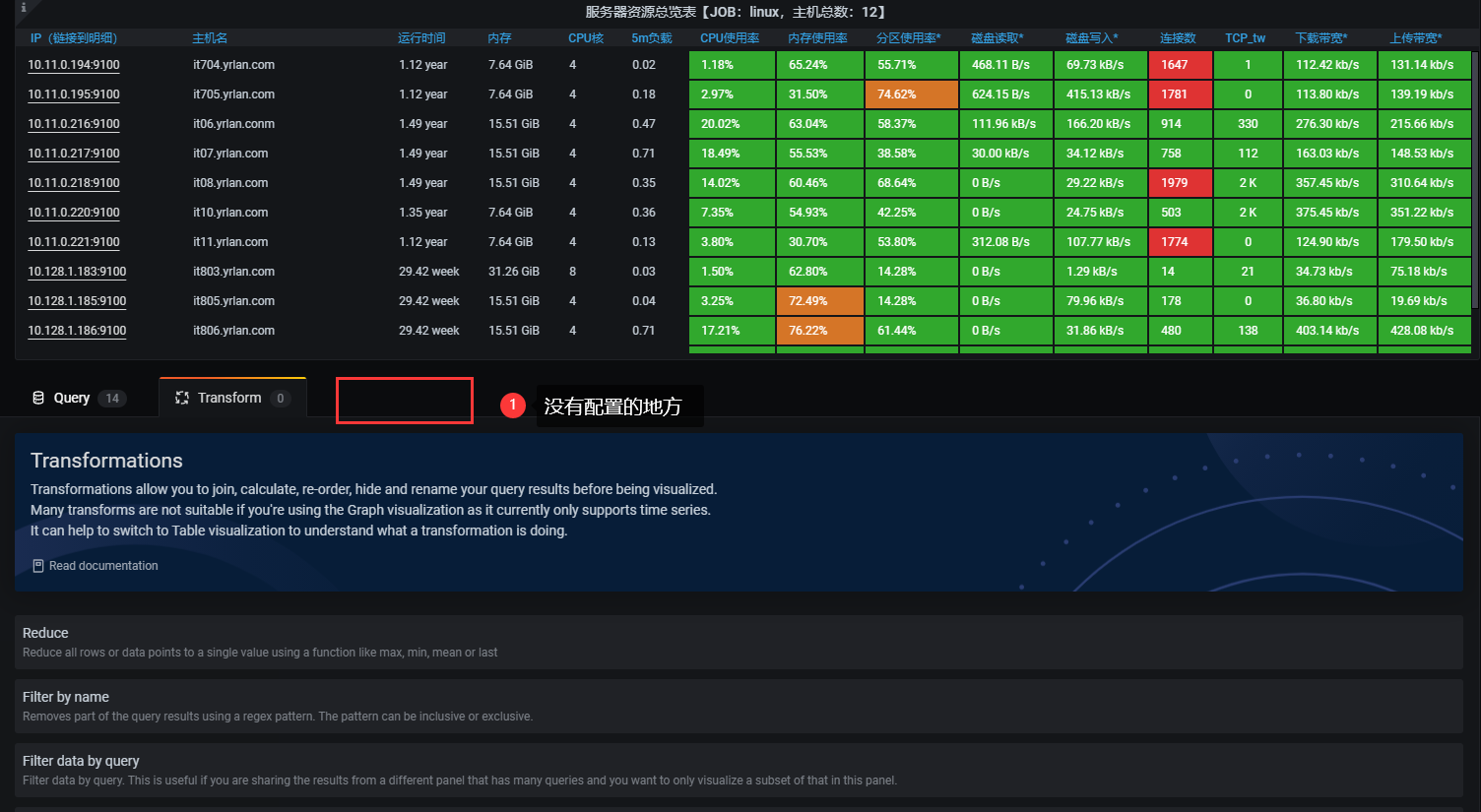Viewport: 1481px width, 812px height.
Task: Click the 76.22% memory usage cell
Action: coord(820,331)
